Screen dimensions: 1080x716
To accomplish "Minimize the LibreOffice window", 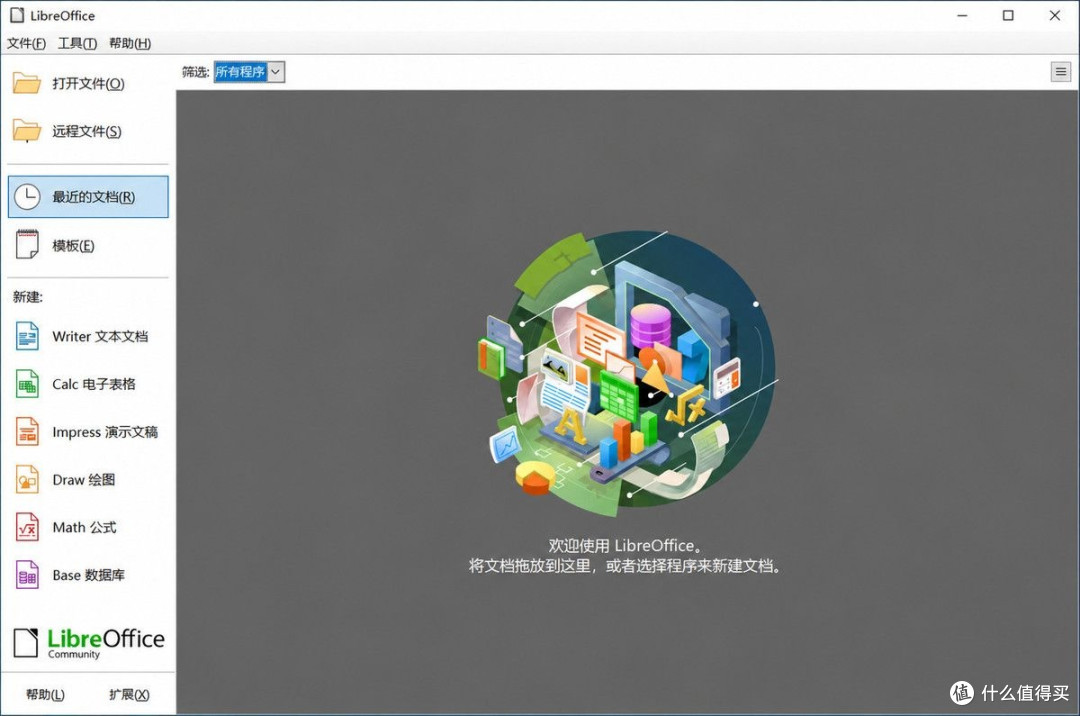I will [x=962, y=15].
